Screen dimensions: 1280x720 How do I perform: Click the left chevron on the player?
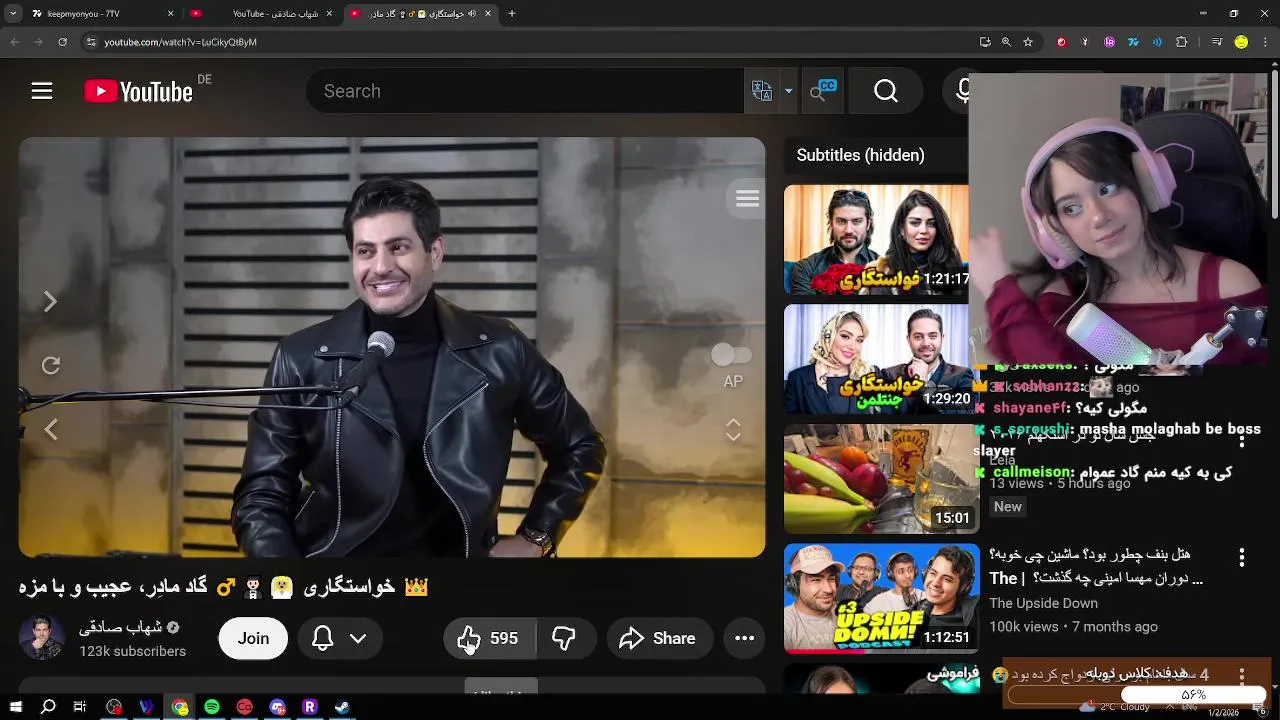50,429
